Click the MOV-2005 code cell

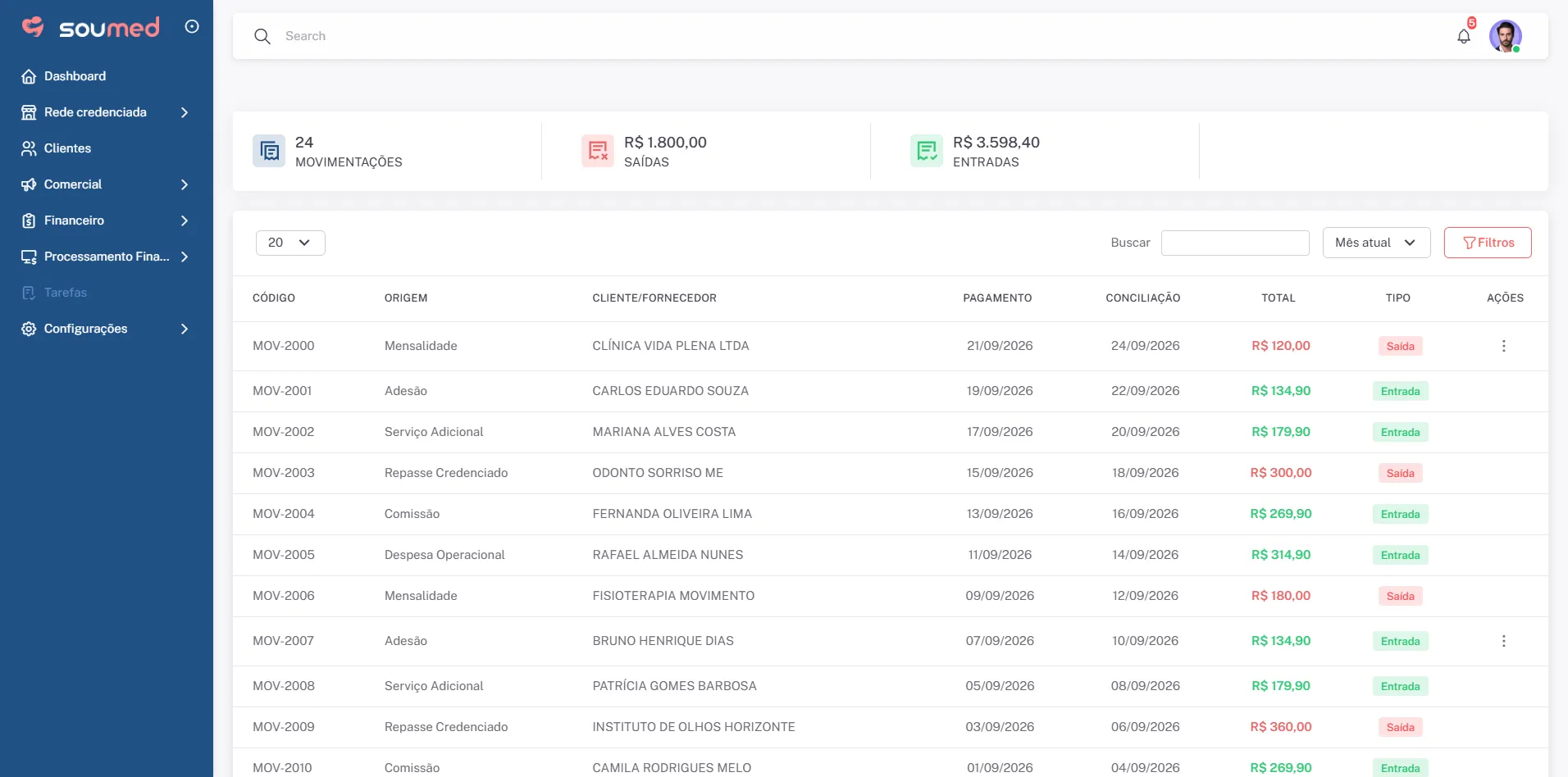click(284, 555)
